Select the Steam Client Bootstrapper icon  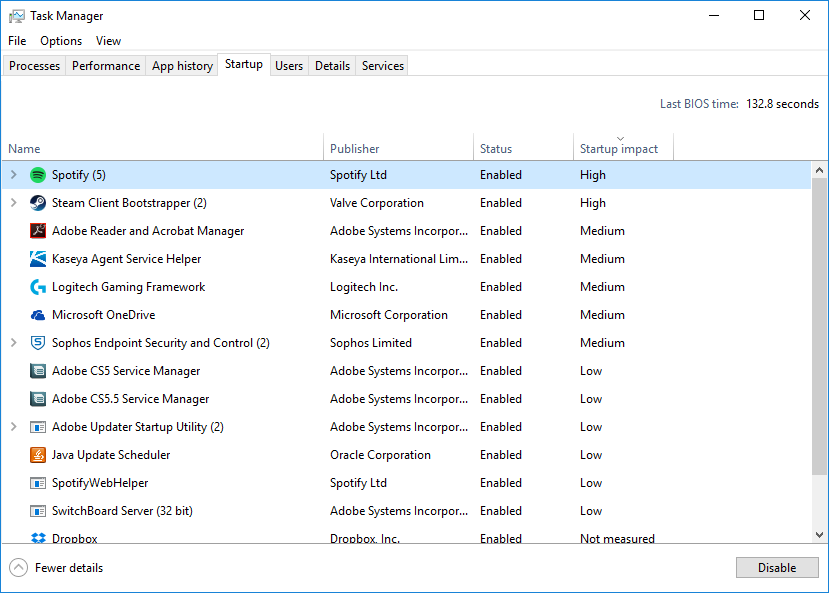(x=37, y=202)
